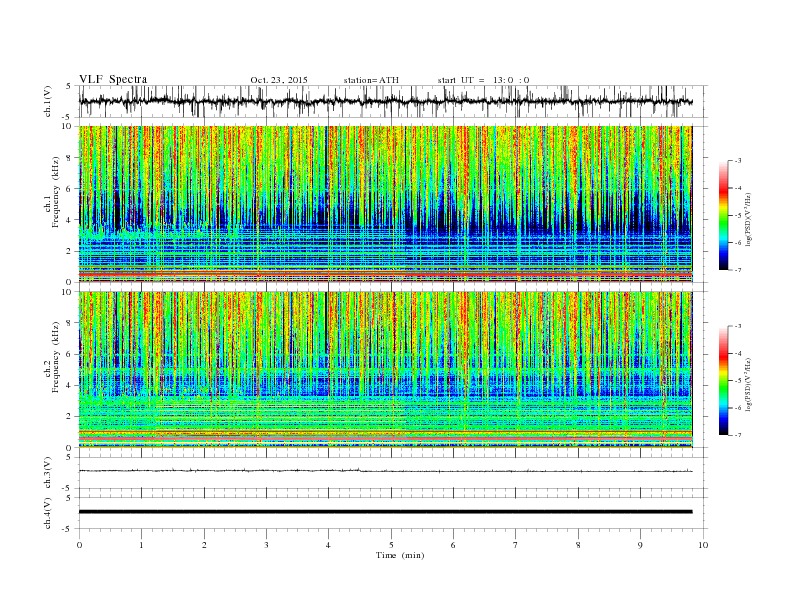Select the "ch.4(V)" axis label

(48, 513)
